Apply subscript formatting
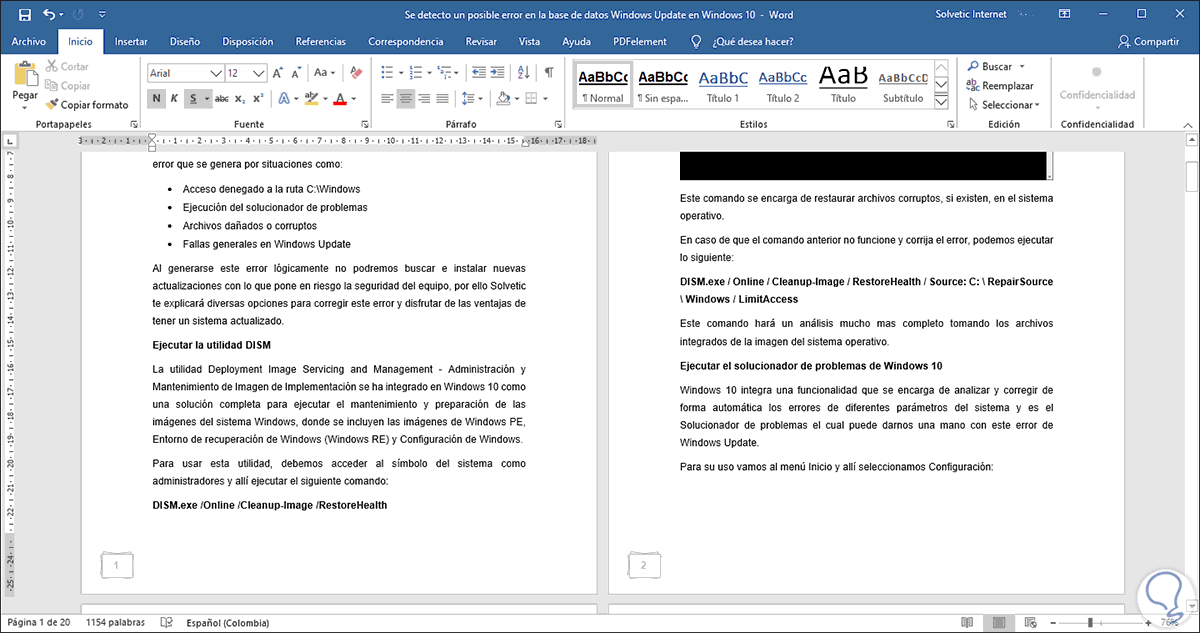Image resolution: width=1200 pixels, height=633 pixels. (241, 98)
